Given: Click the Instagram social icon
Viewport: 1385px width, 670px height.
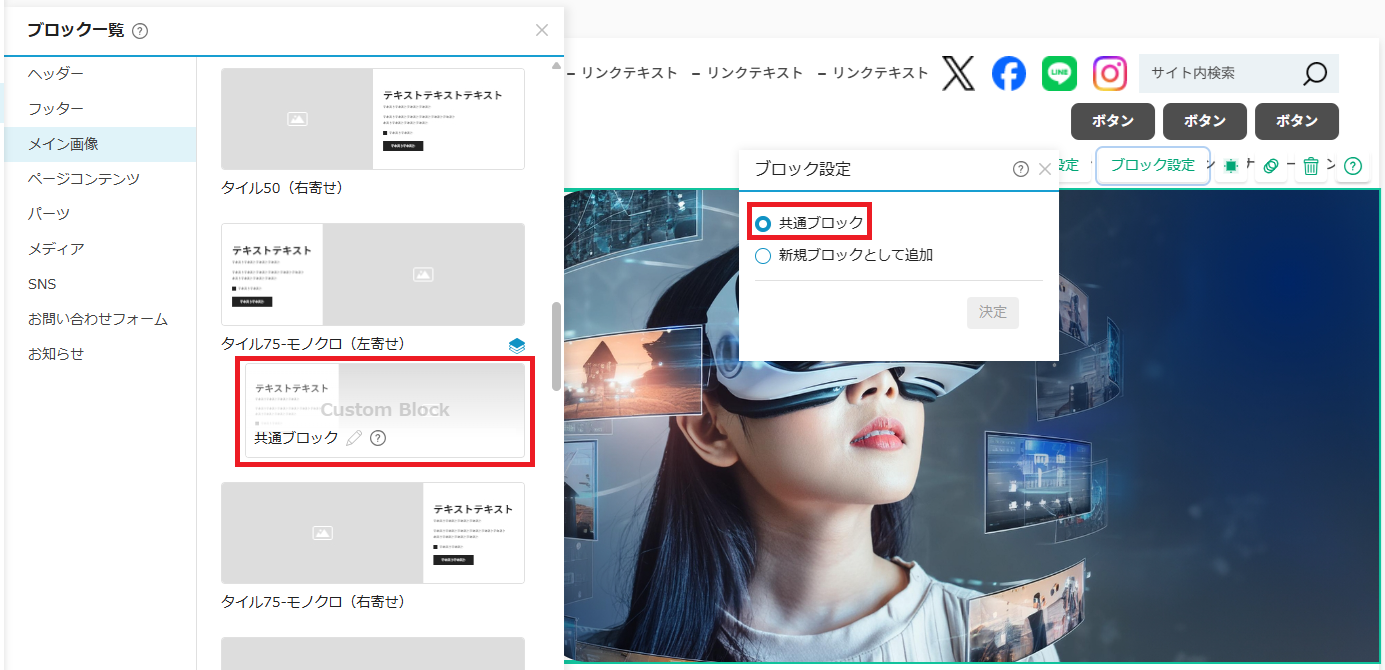Looking at the screenshot, I should pos(1110,74).
